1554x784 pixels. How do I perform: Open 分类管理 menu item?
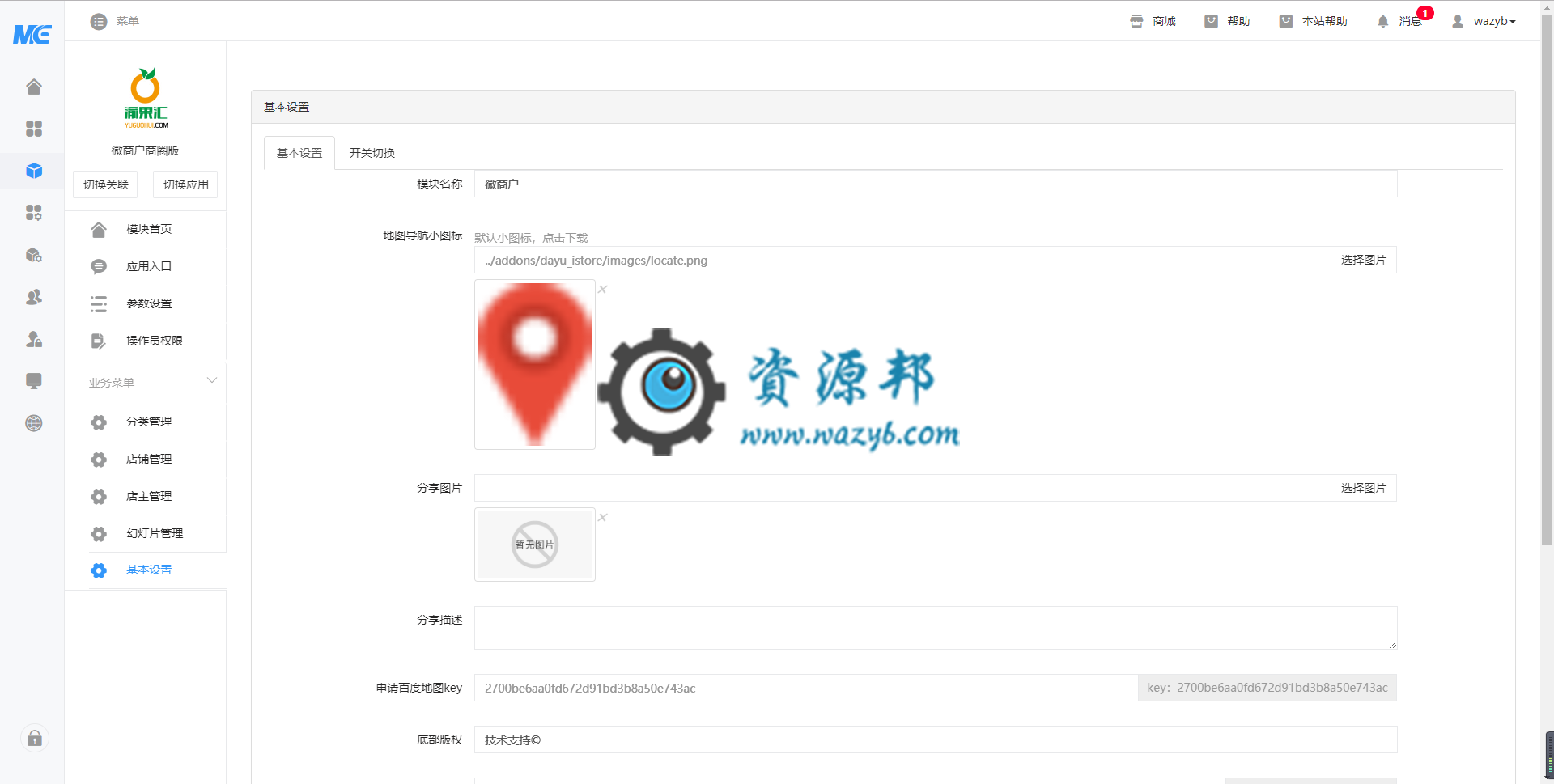[x=146, y=422]
